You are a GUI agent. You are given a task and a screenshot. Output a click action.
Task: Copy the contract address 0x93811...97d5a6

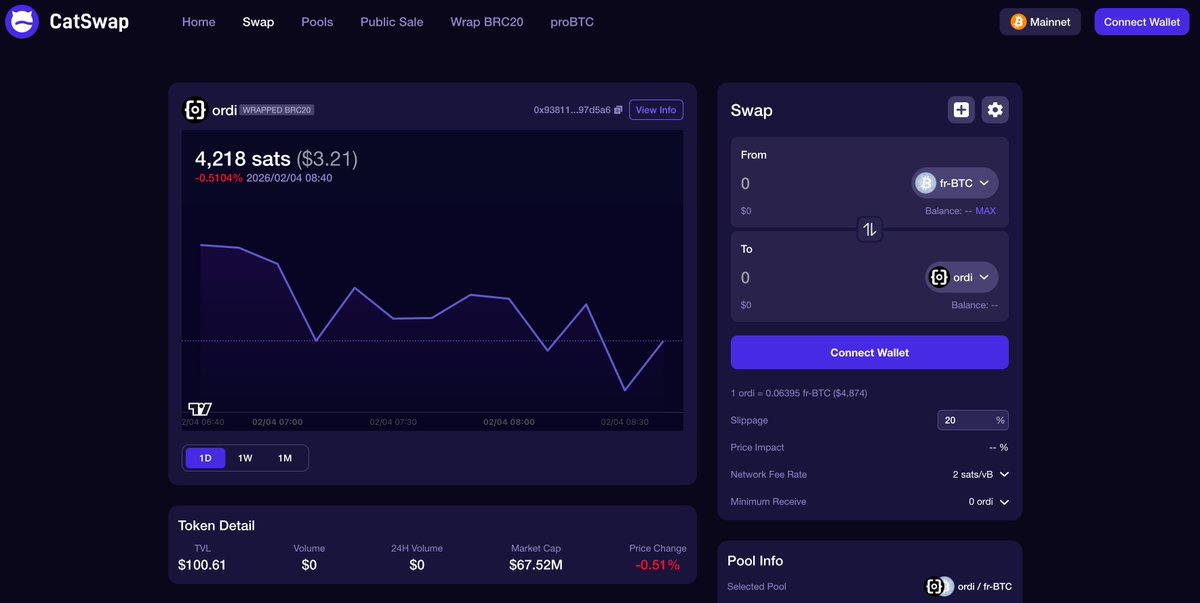[x=618, y=110]
